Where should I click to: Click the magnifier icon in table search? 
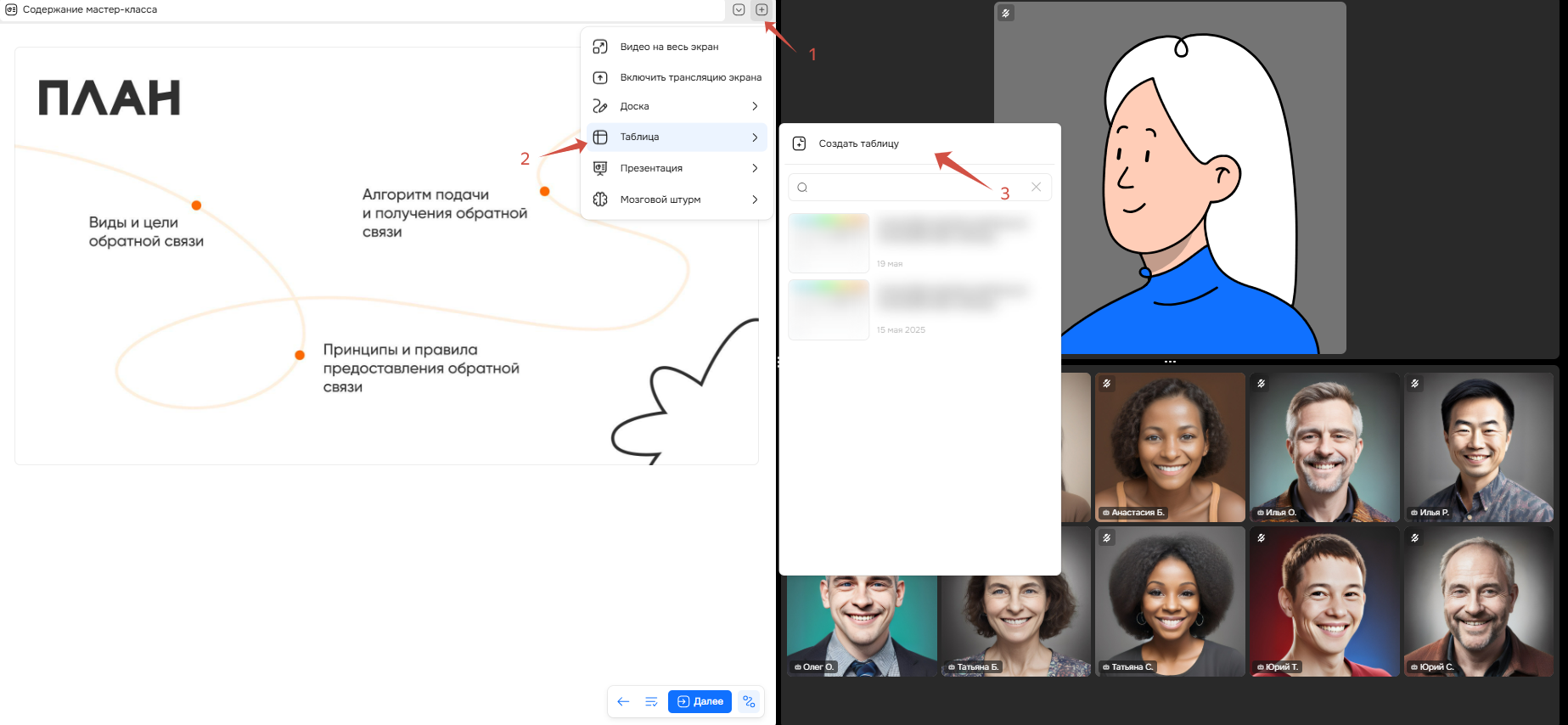click(x=802, y=188)
